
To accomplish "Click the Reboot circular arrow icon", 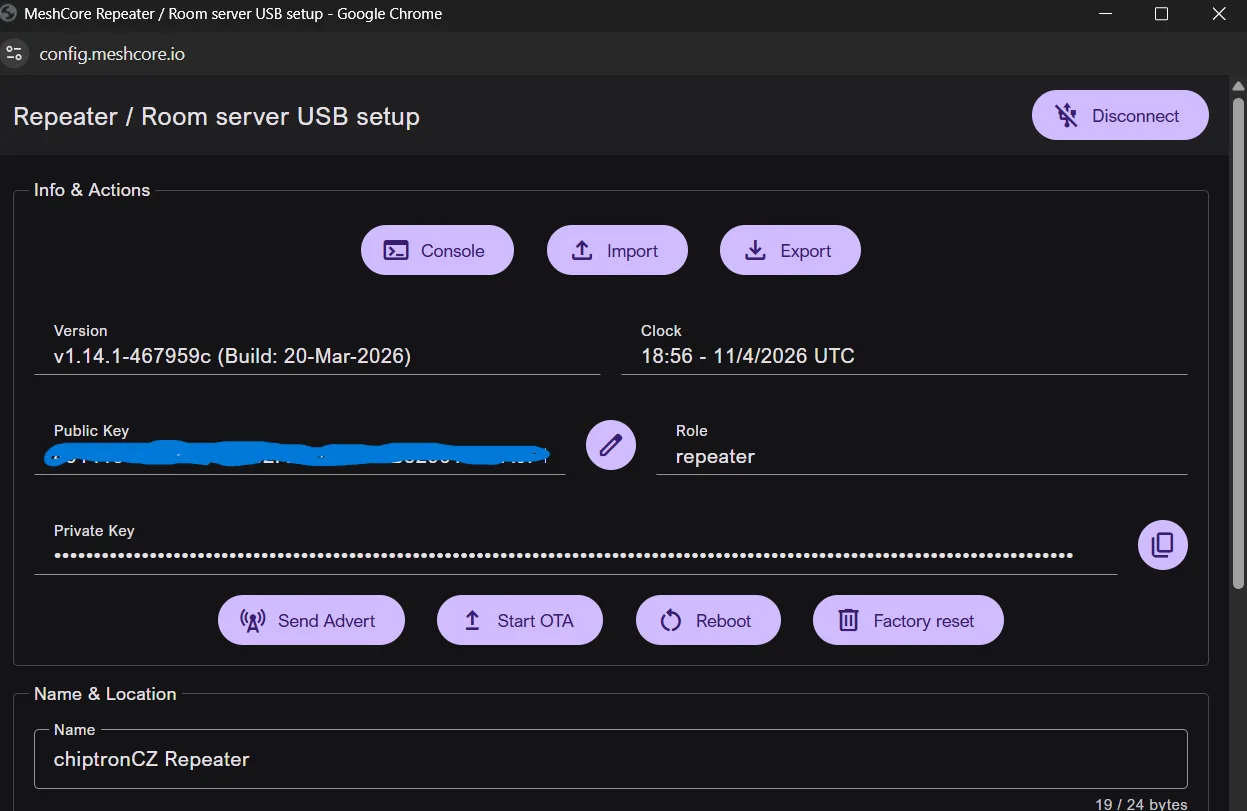I will coord(671,621).
